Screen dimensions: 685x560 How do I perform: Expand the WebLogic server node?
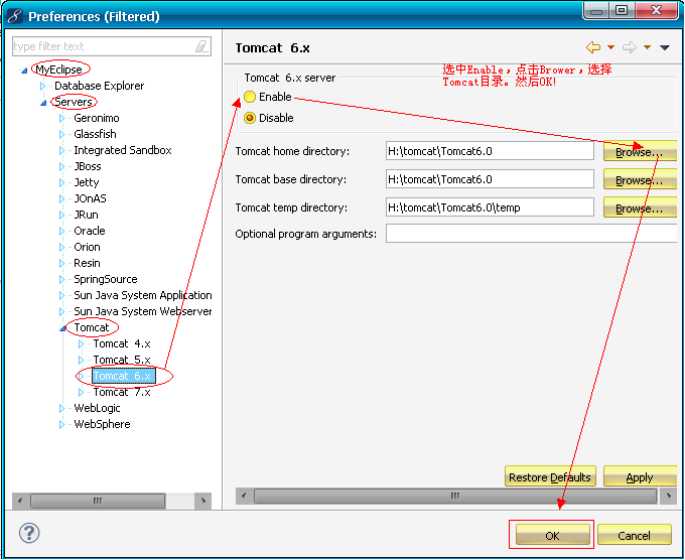pyautogui.click(x=62, y=408)
